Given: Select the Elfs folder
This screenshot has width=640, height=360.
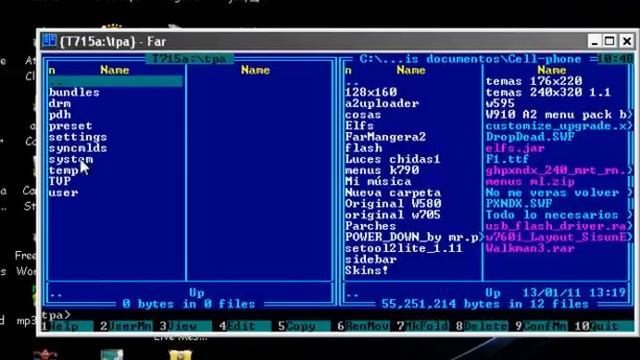Looking at the screenshot, I should [x=359, y=126].
